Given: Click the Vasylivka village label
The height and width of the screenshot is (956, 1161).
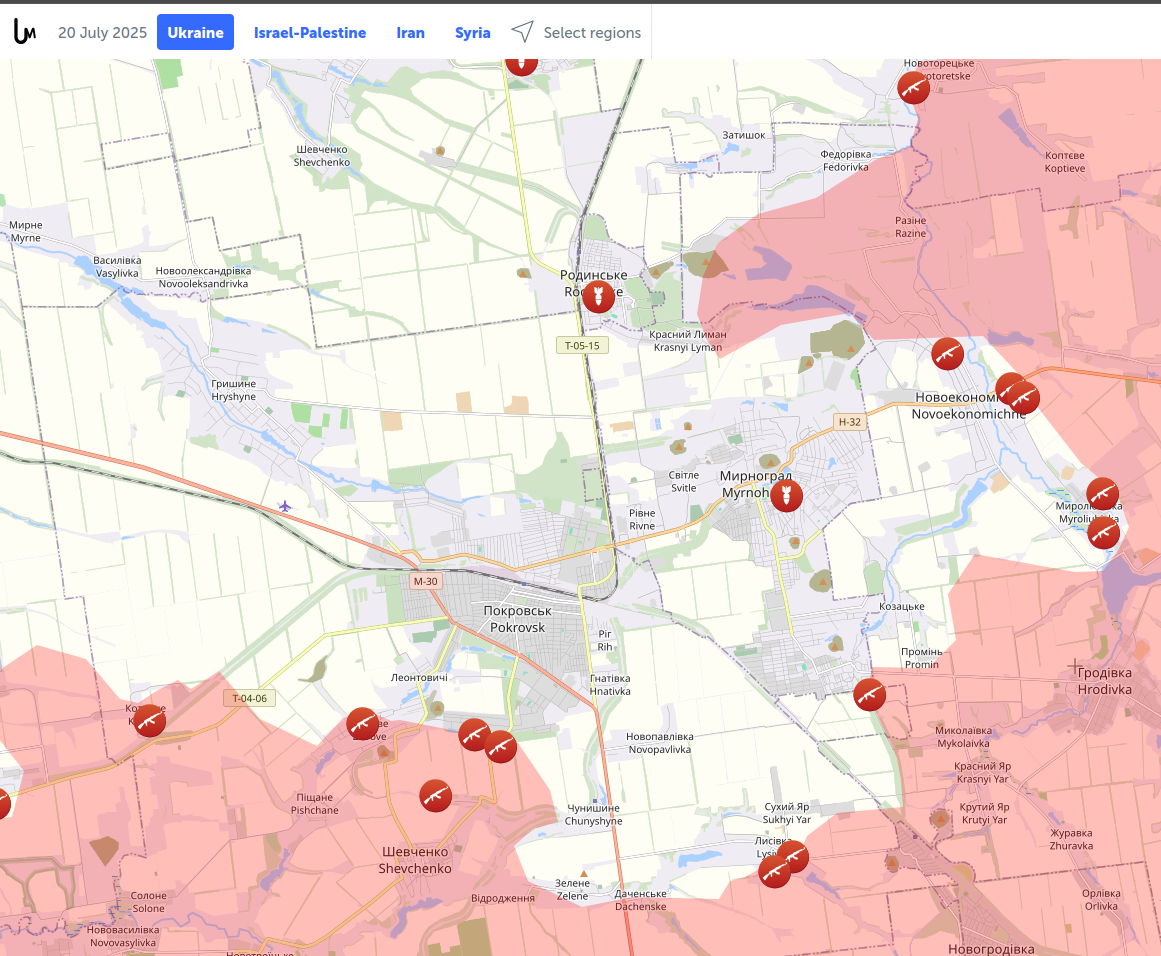Looking at the screenshot, I should [x=117, y=267].
